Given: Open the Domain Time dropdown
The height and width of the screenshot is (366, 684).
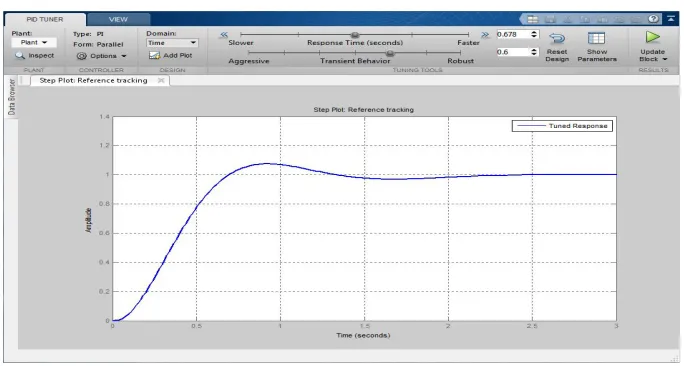Looking at the screenshot, I should click(x=172, y=43).
